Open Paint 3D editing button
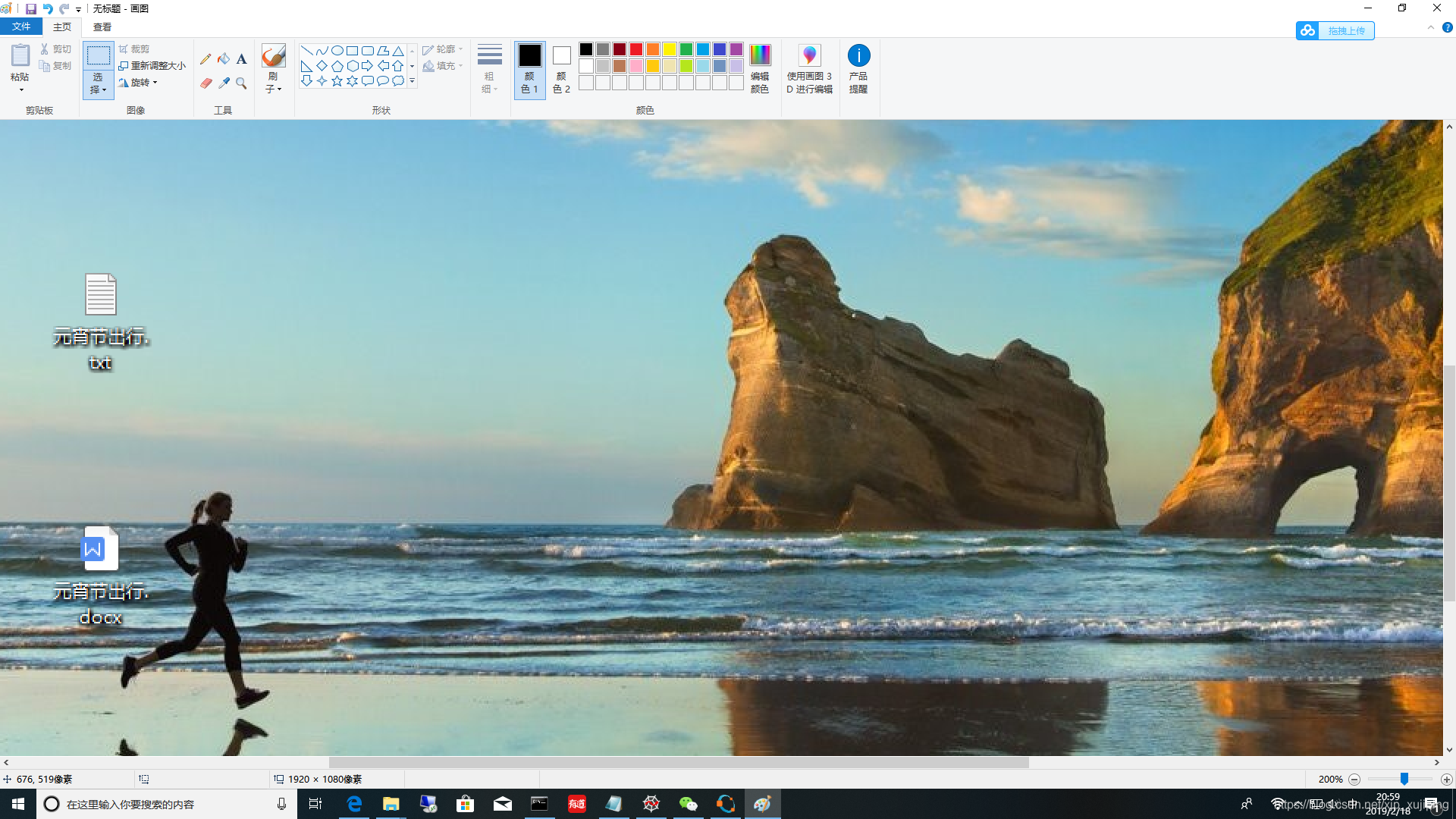The width and height of the screenshot is (1456, 819). 809,68
